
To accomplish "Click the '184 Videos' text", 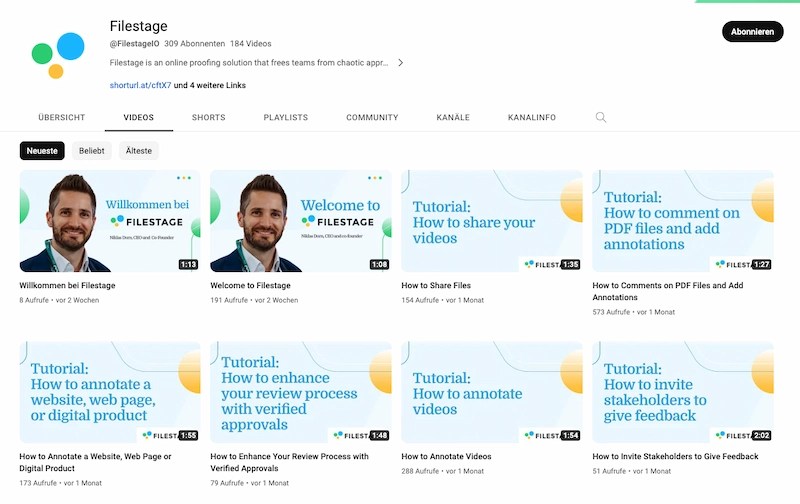I will pos(251,44).
